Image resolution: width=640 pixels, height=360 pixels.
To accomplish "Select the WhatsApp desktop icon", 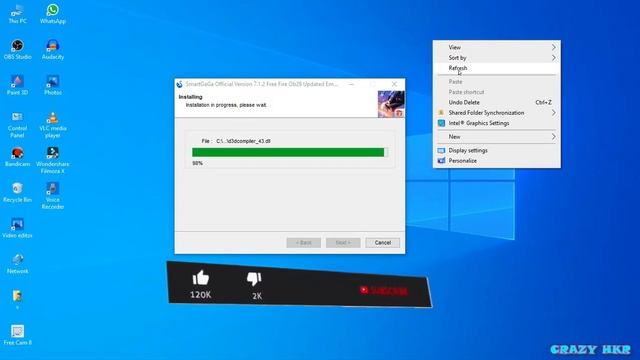I will coord(53,14).
